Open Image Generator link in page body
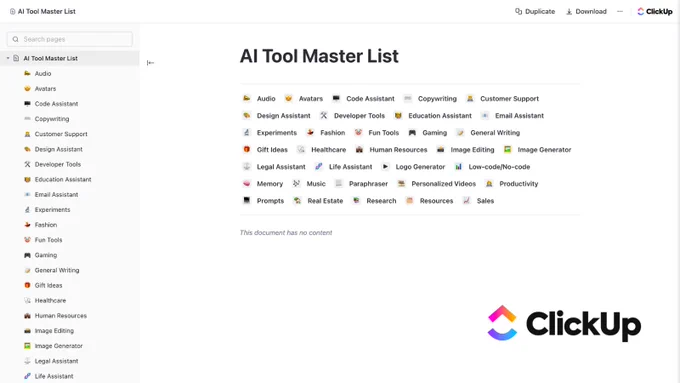 click(x=544, y=150)
